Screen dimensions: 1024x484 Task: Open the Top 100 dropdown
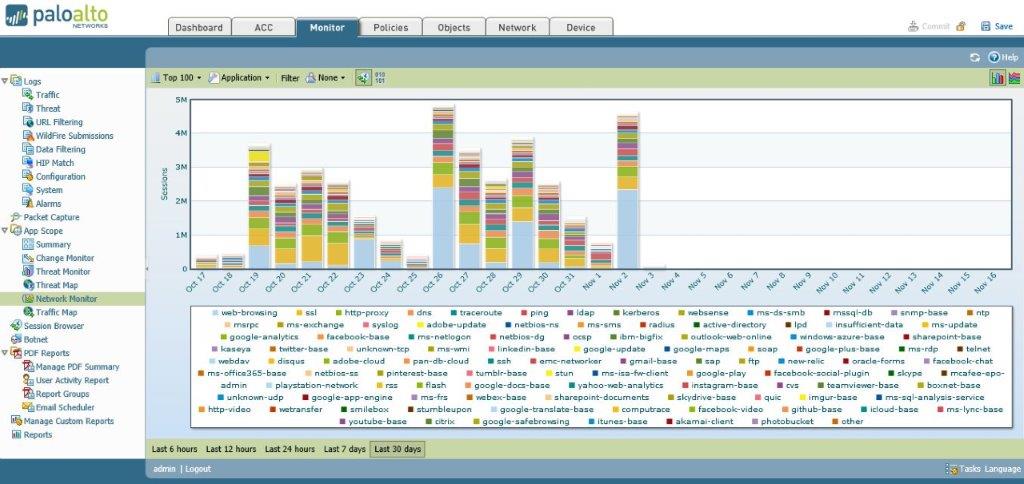pyautogui.click(x=176, y=78)
